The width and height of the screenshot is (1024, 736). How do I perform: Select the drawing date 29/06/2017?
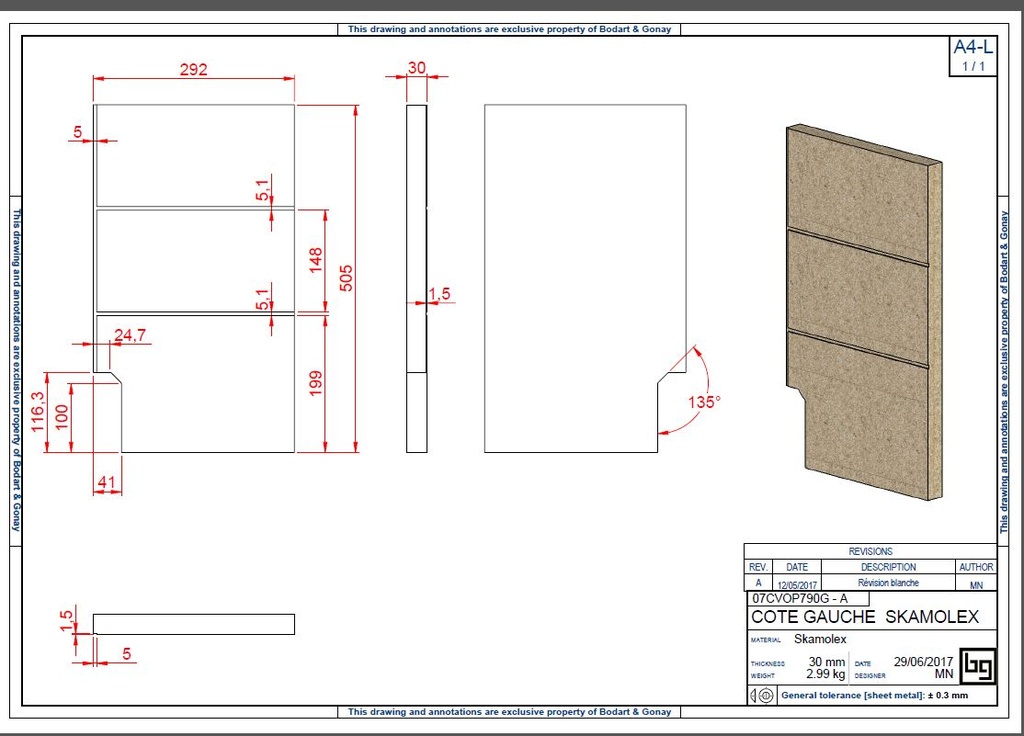[923, 662]
